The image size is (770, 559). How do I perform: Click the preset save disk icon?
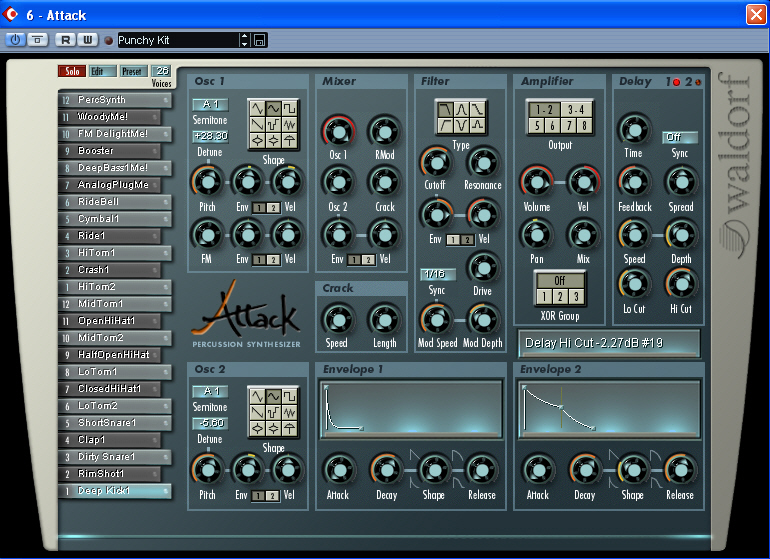pyautogui.click(x=259, y=40)
